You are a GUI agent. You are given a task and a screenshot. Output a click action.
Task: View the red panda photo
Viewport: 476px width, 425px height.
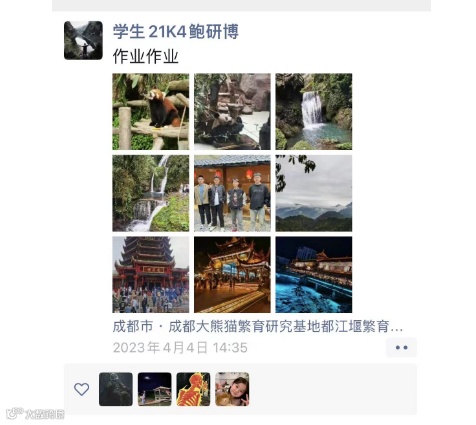(x=151, y=111)
